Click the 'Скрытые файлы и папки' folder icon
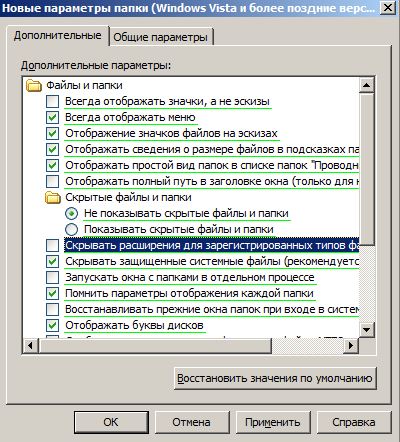This screenshot has width=400, height=442. [53, 197]
